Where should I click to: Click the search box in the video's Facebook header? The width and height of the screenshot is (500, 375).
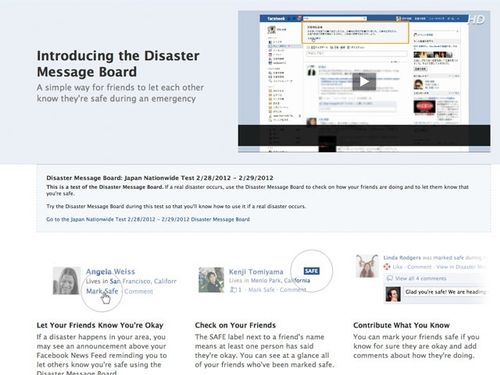[334, 18]
